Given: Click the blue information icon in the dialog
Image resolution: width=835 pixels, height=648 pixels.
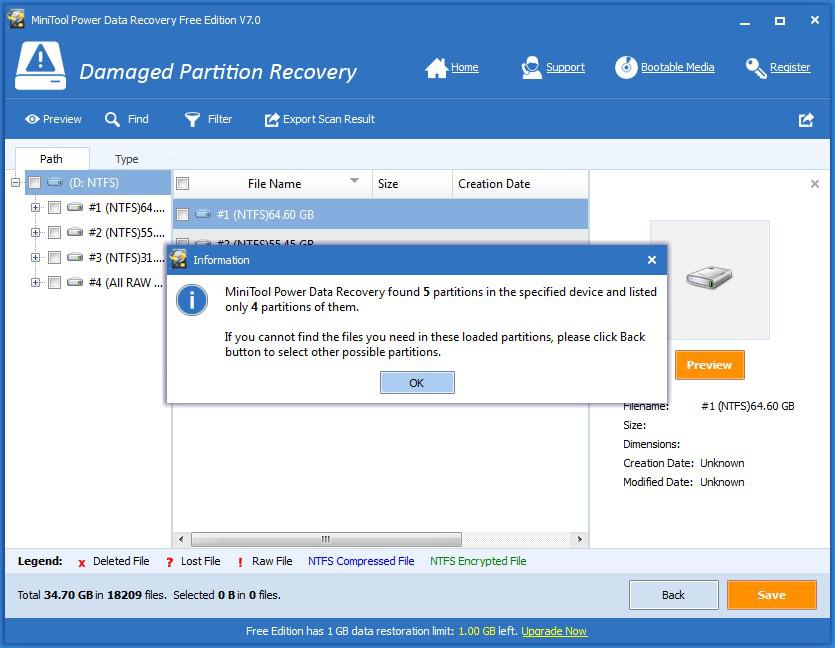Looking at the screenshot, I should tap(192, 300).
